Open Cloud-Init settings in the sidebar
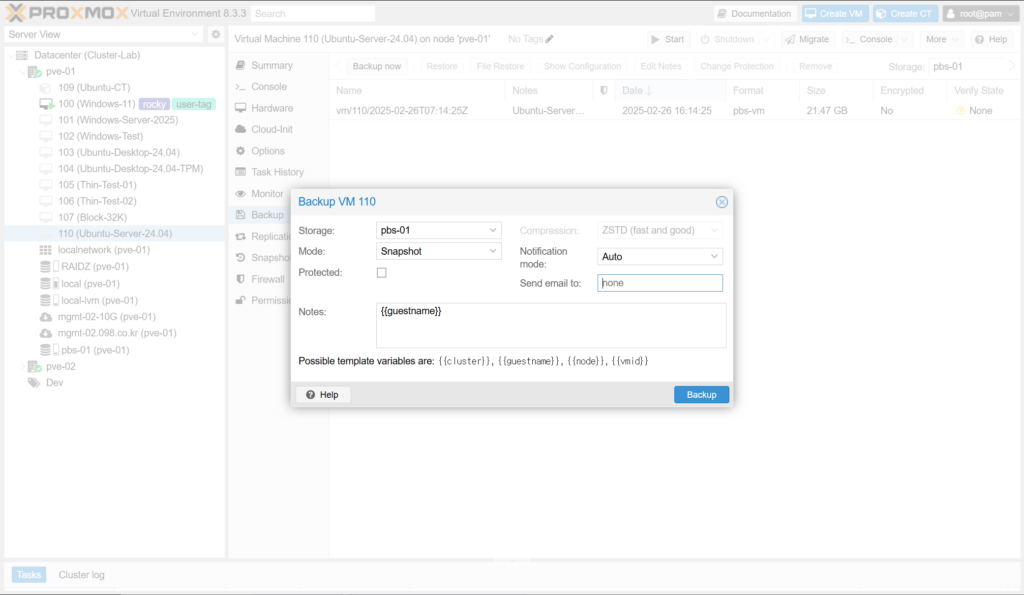 click(271, 129)
